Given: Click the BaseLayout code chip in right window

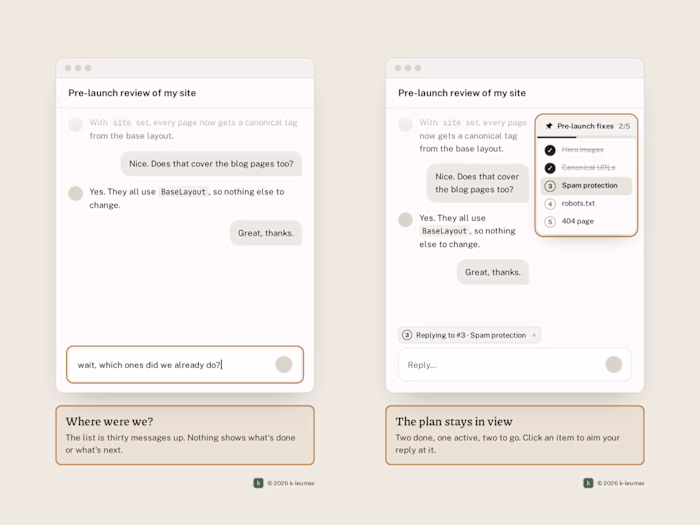Looking at the screenshot, I should (x=444, y=231).
